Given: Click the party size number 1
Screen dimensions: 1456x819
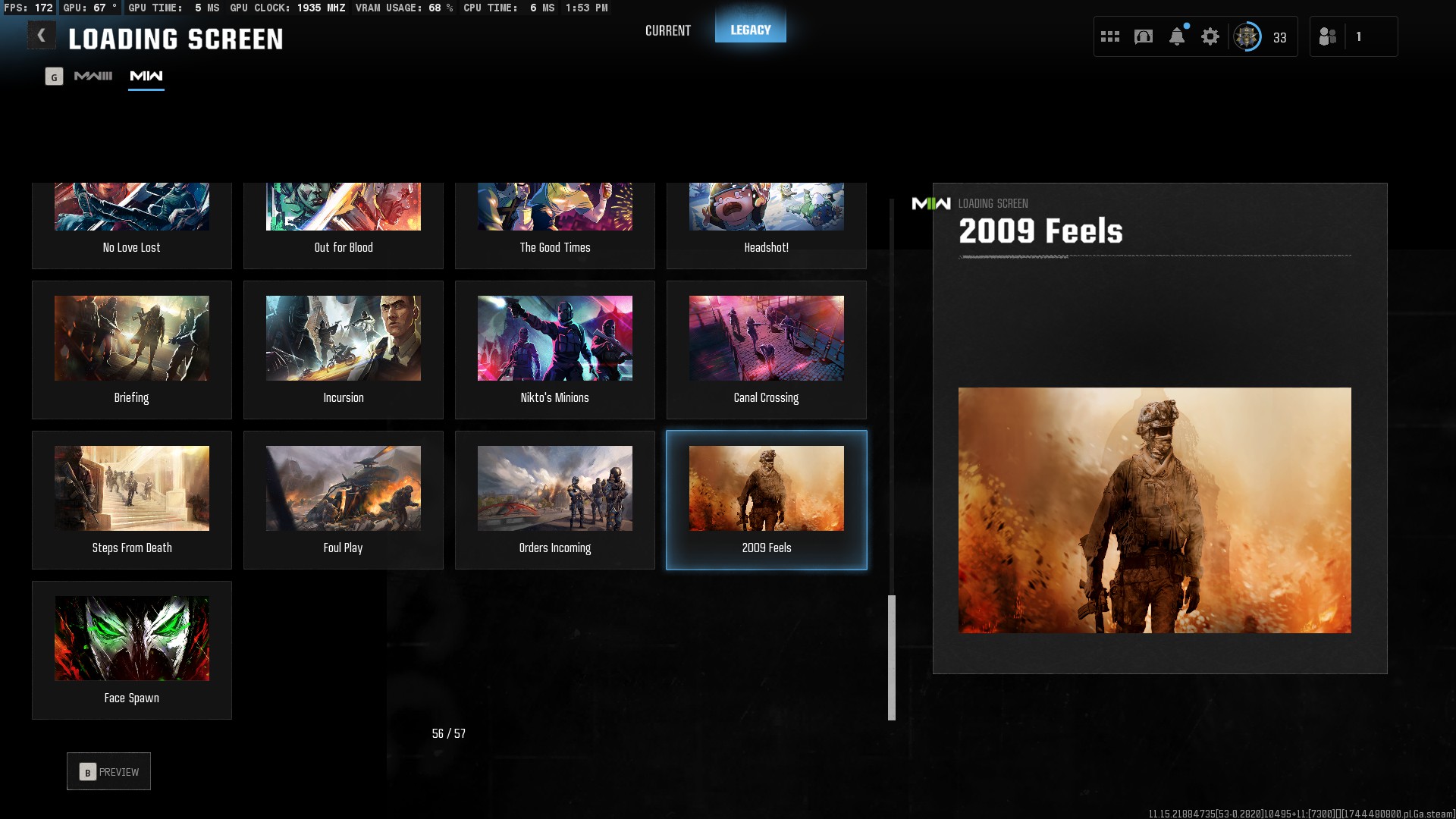Looking at the screenshot, I should (x=1358, y=36).
